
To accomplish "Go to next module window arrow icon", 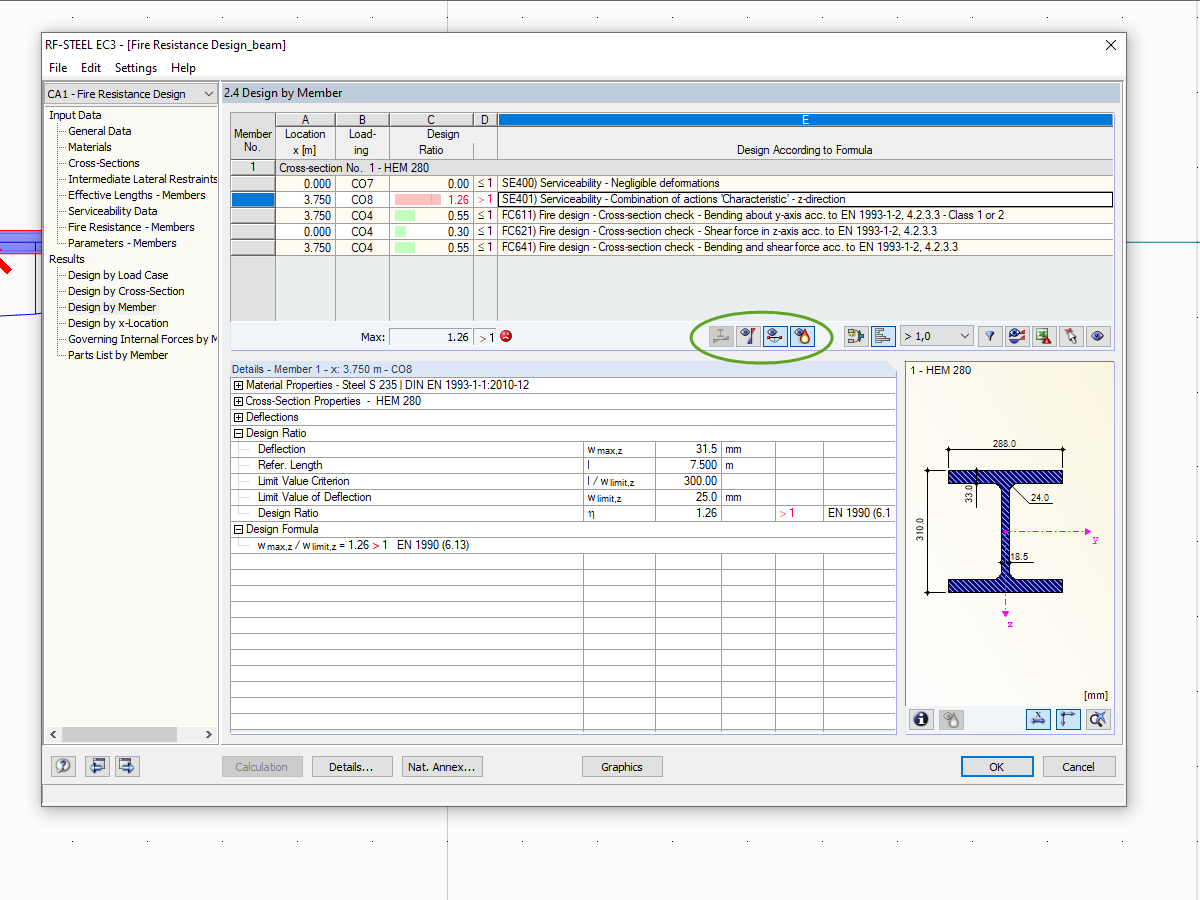I will [127, 767].
